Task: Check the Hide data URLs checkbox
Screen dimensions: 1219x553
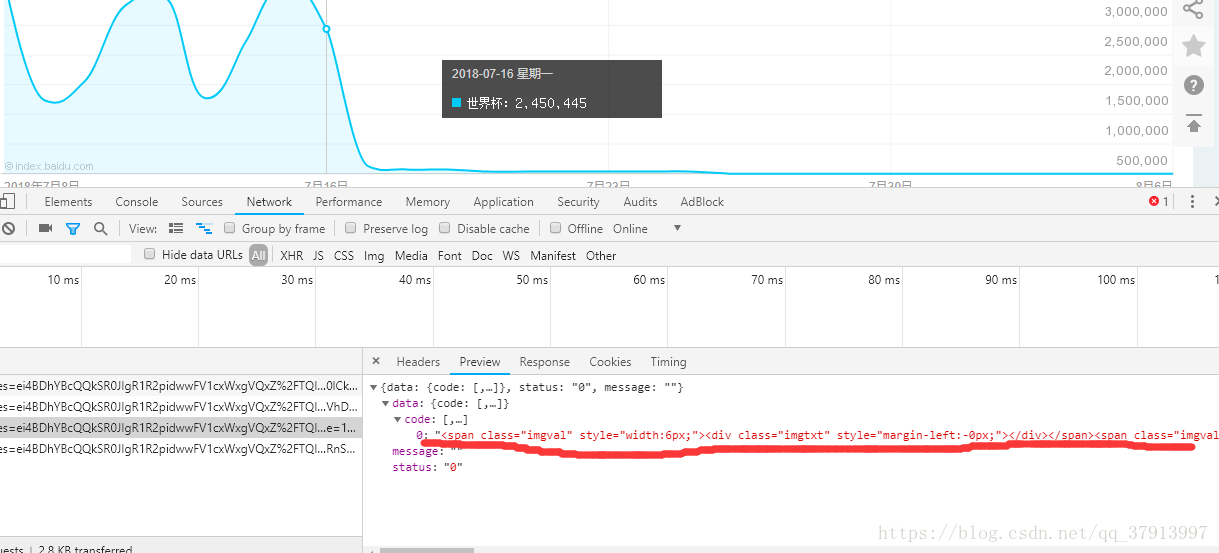Action: (x=150, y=255)
